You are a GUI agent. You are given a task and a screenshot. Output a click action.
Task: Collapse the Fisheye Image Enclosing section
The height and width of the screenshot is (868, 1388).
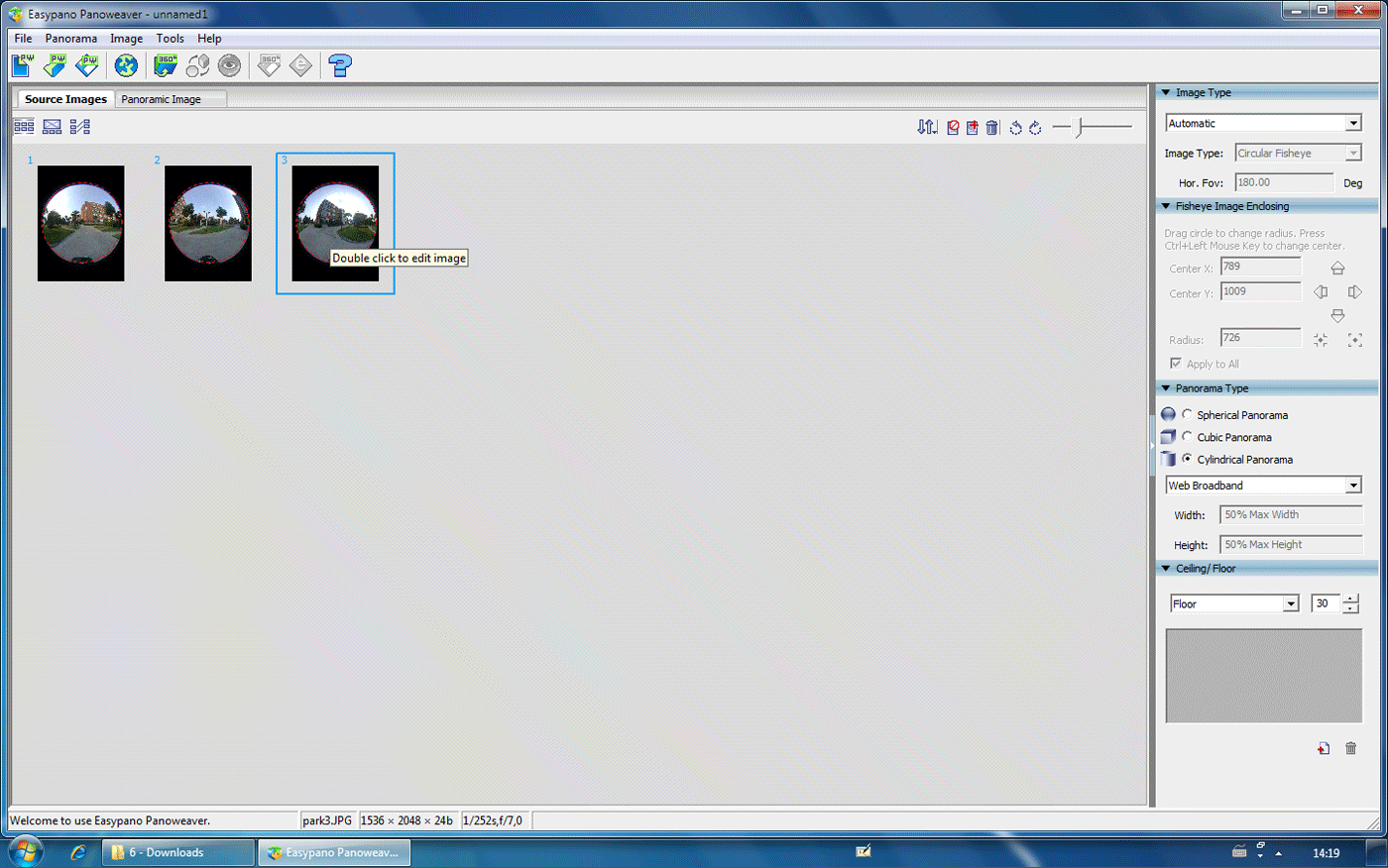coord(1166,206)
